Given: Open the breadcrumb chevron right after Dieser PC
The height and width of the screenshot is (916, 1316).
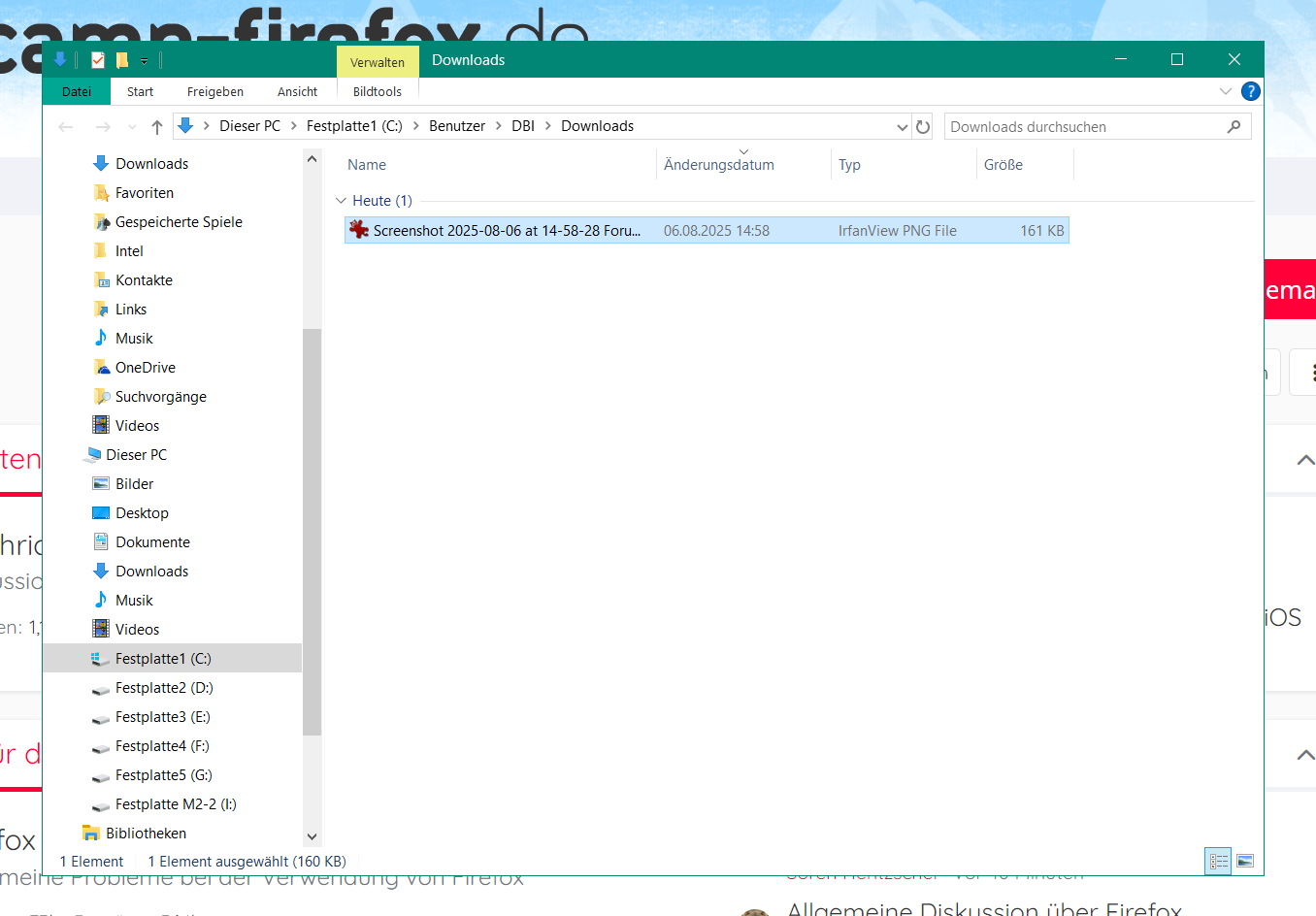Looking at the screenshot, I should point(293,126).
